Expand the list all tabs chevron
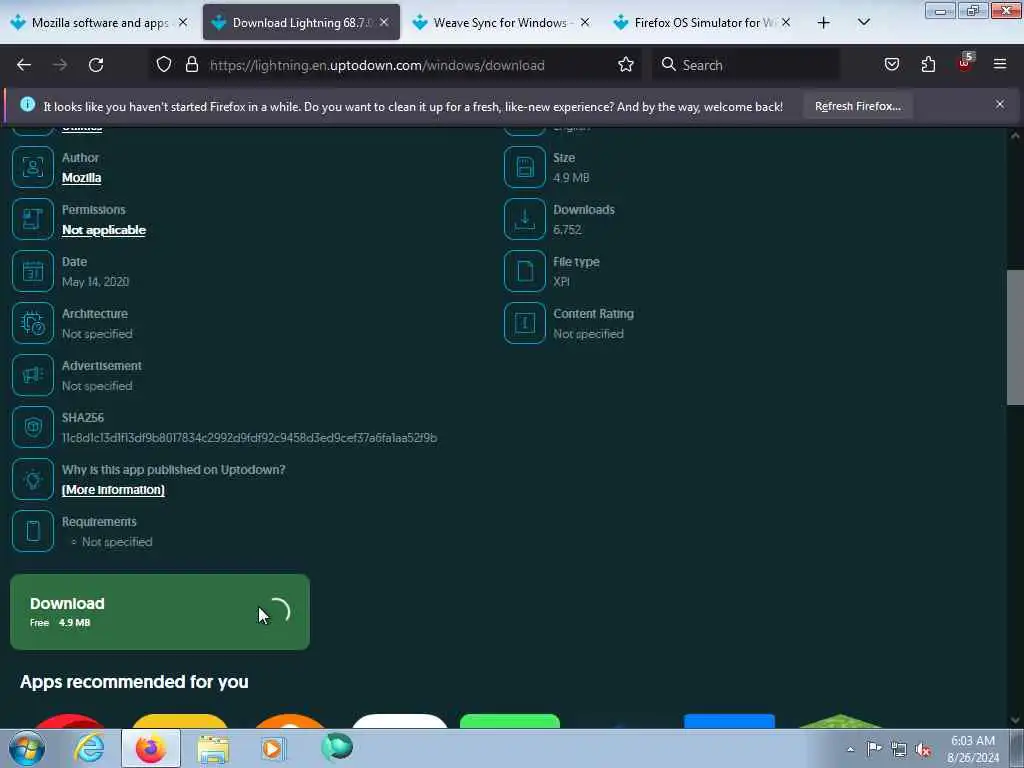Image resolution: width=1024 pixels, height=768 pixels. (x=863, y=23)
